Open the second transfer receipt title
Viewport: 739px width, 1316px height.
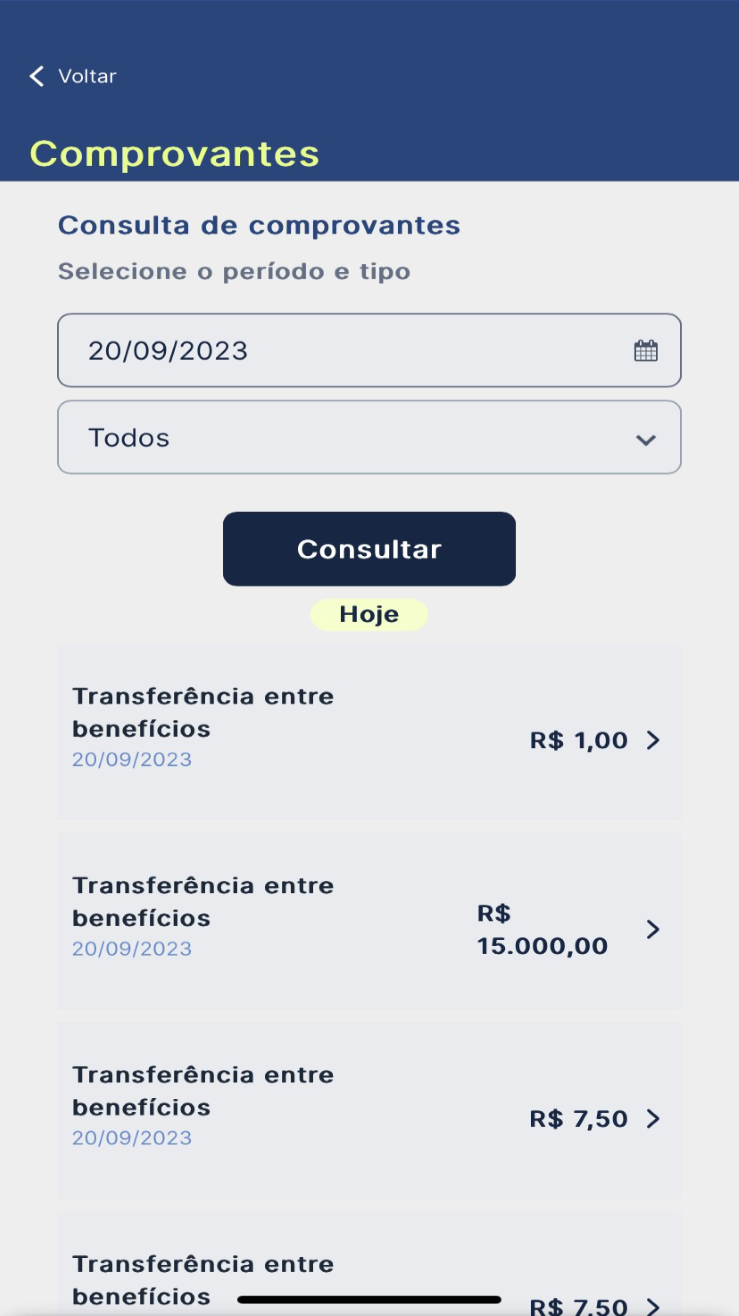coord(203,901)
